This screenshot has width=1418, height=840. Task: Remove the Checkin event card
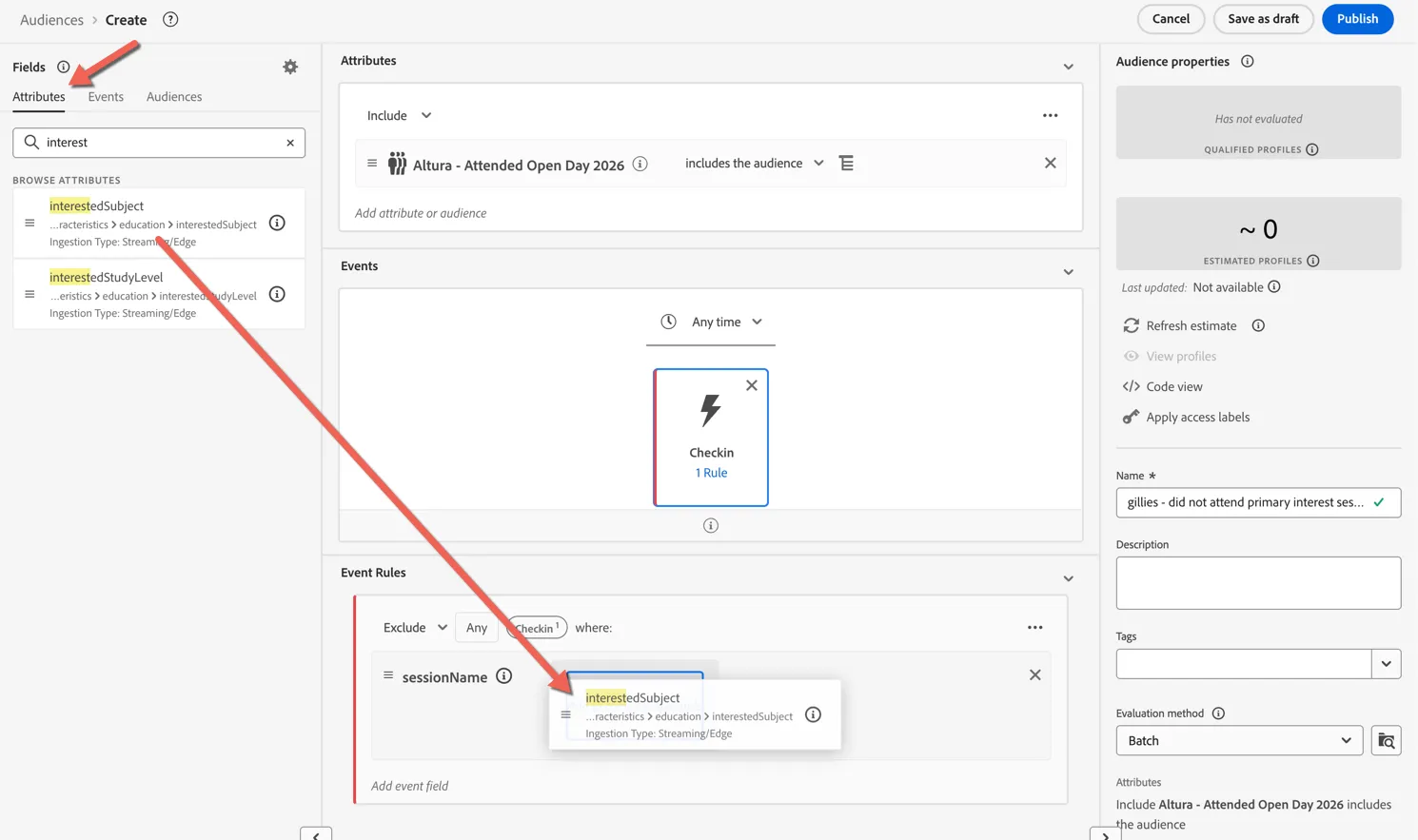point(752,385)
